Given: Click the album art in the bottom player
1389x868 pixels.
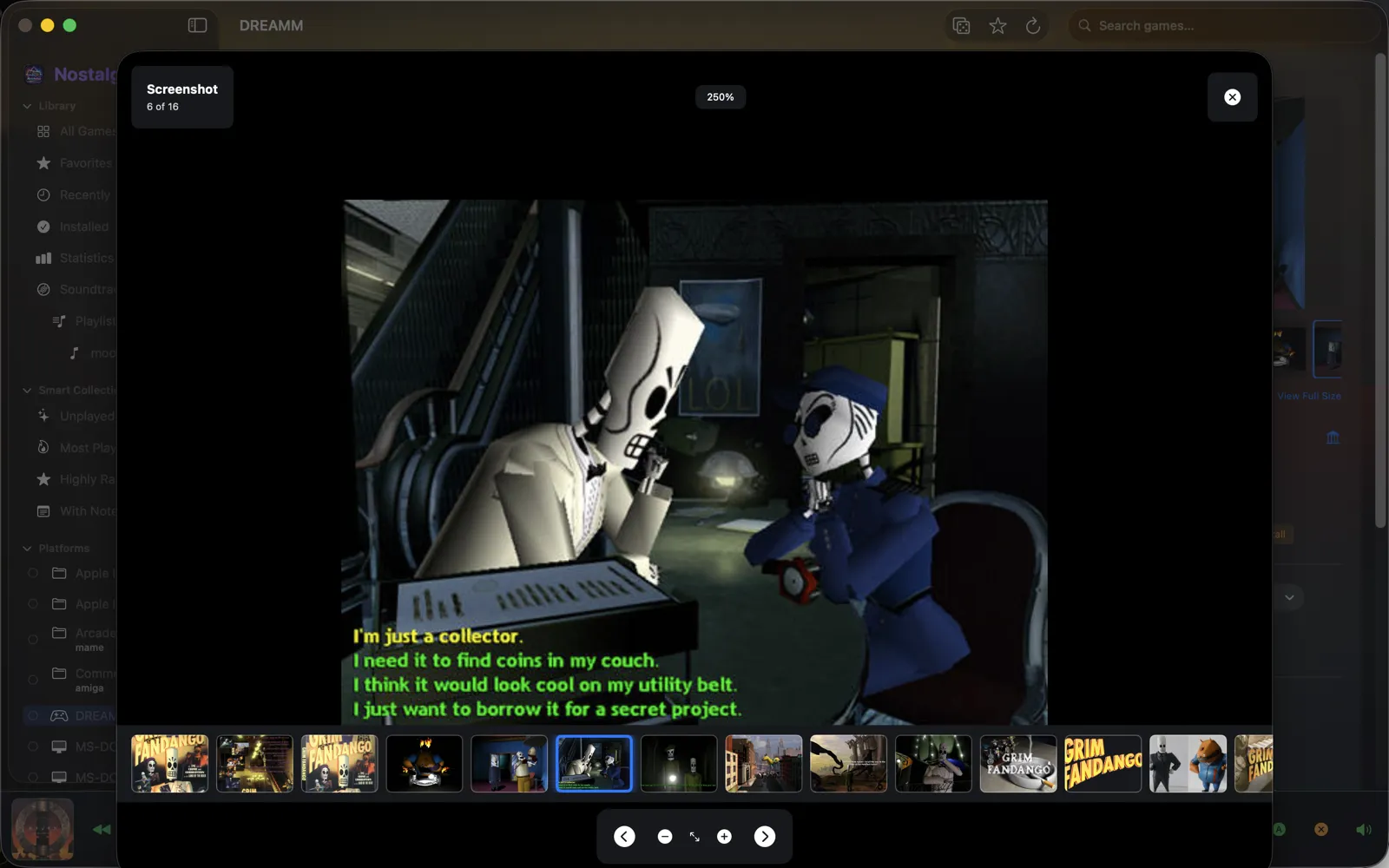Looking at the screenshot, I should pos(43,831).
